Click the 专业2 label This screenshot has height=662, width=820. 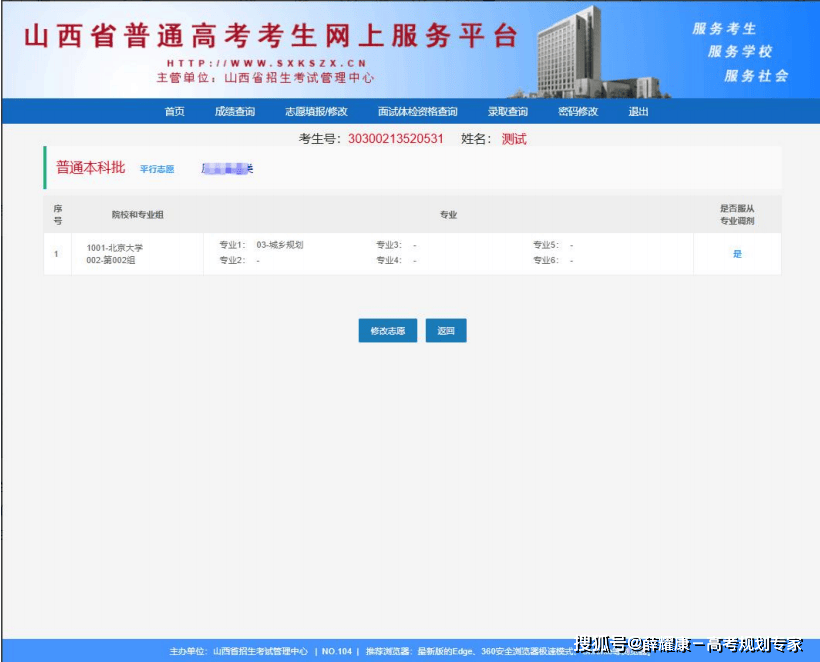tap(232, 260)
